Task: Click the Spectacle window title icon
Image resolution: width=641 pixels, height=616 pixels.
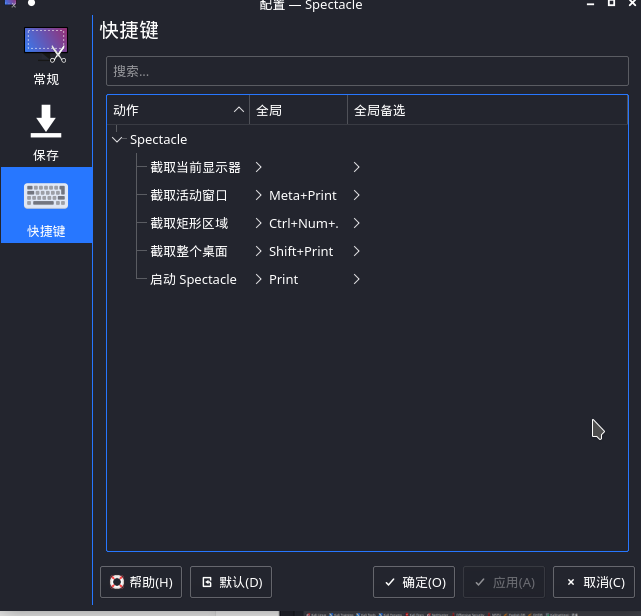Action: pos(10,3)
